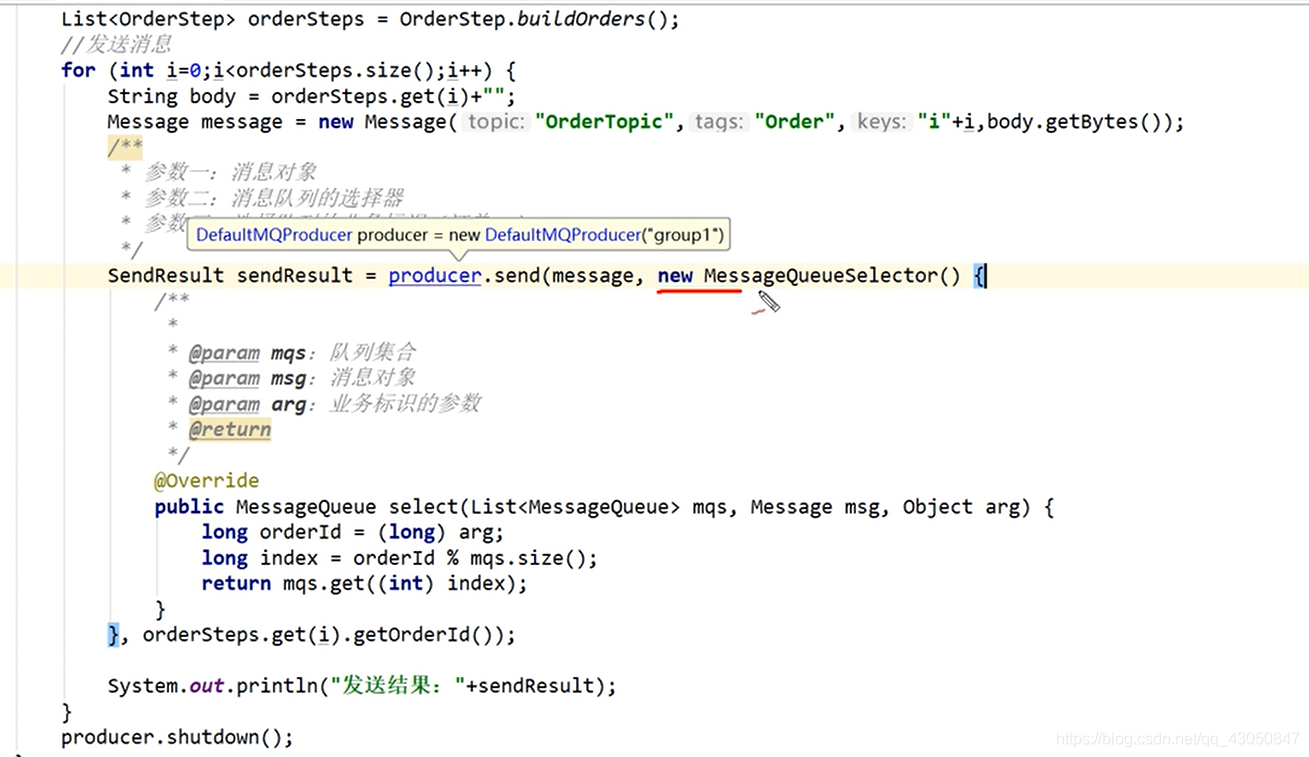Click the DefaultMQProducer("group1") tooltip popup
Viewport: 1309px width, 757px height.
tap(459, 235)
